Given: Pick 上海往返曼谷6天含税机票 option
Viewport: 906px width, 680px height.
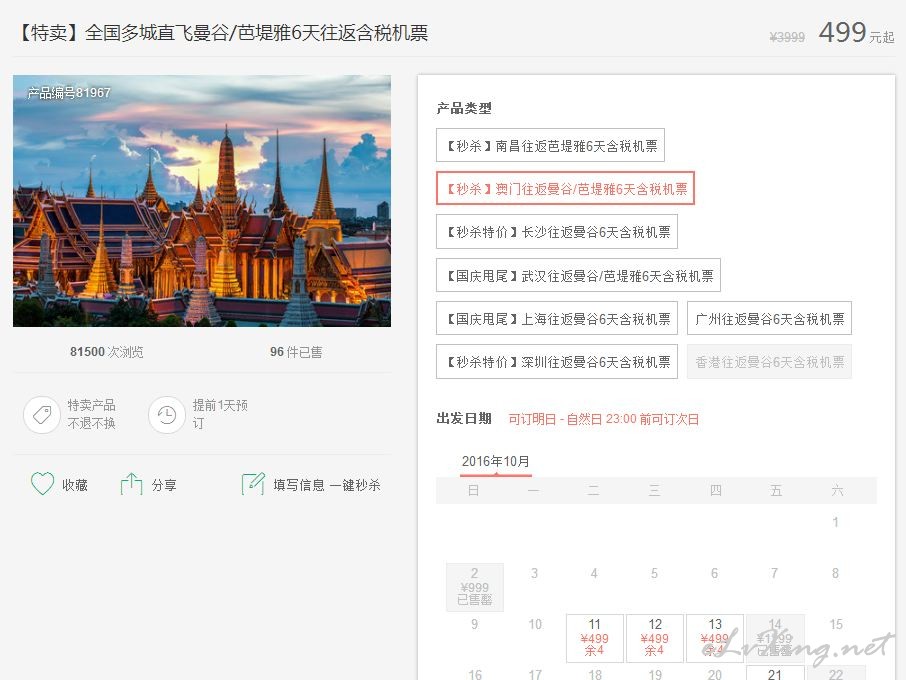Looking at the screenshot, I should pos(557,318).
